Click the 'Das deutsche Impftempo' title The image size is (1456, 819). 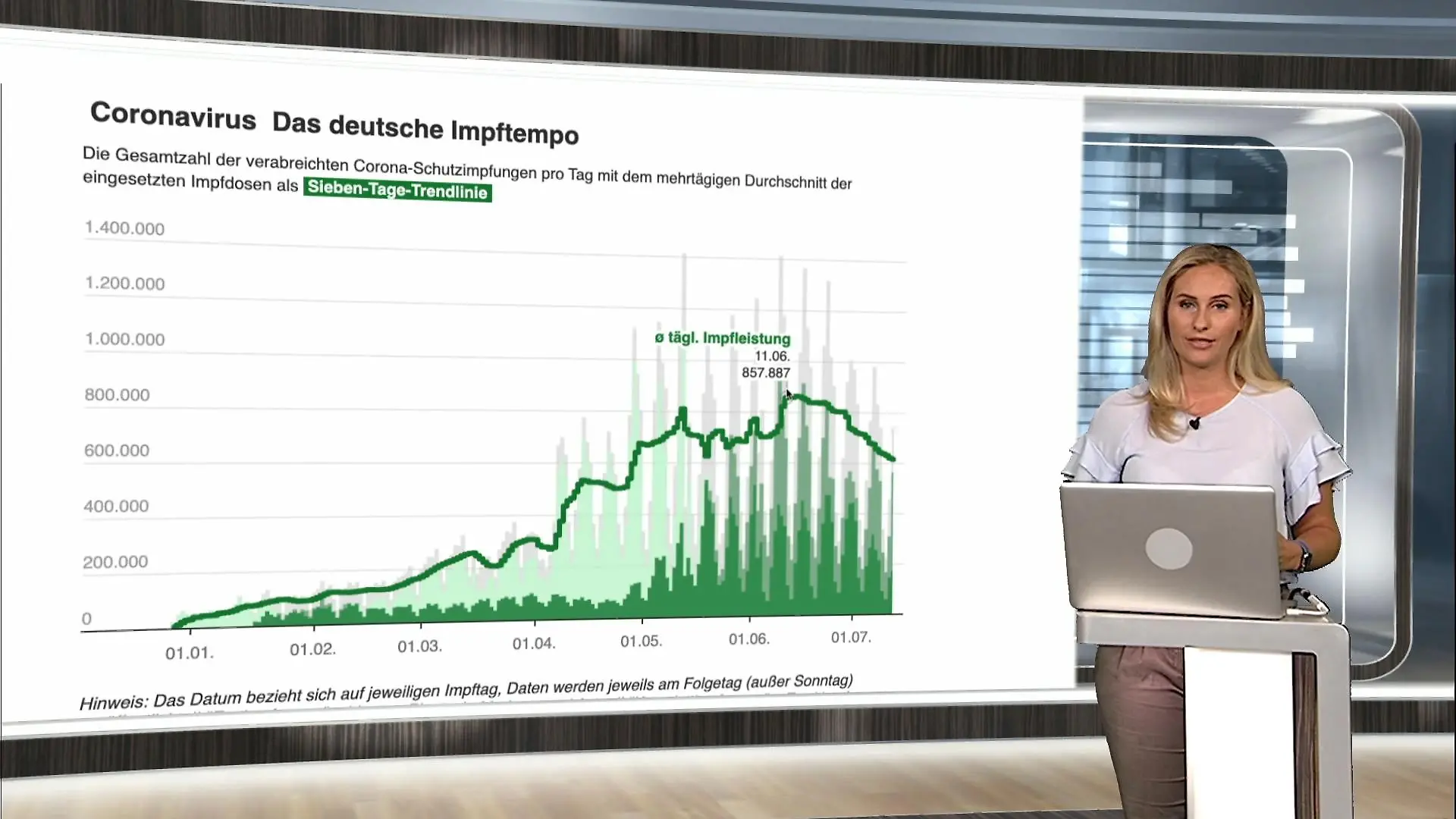tap(425, 128)
